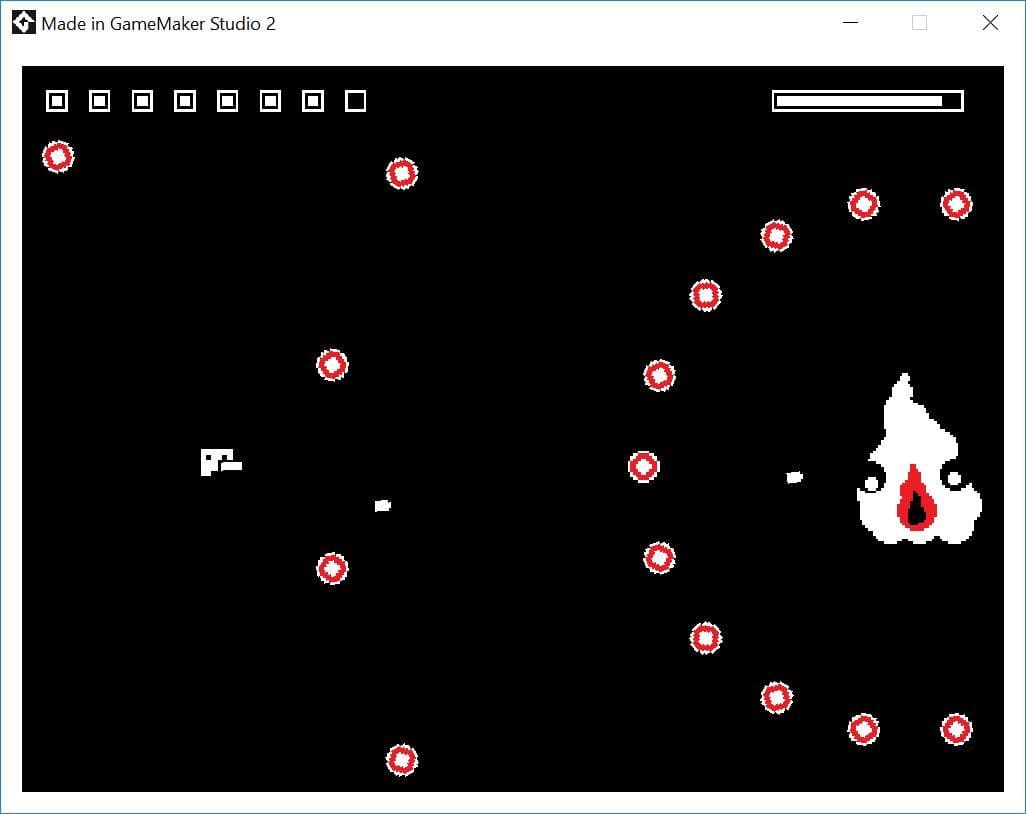Minimize the game window
Image resolution: width=1026 pixels, height=814 pixels.
pyautogui.click(x=851, y=23)
